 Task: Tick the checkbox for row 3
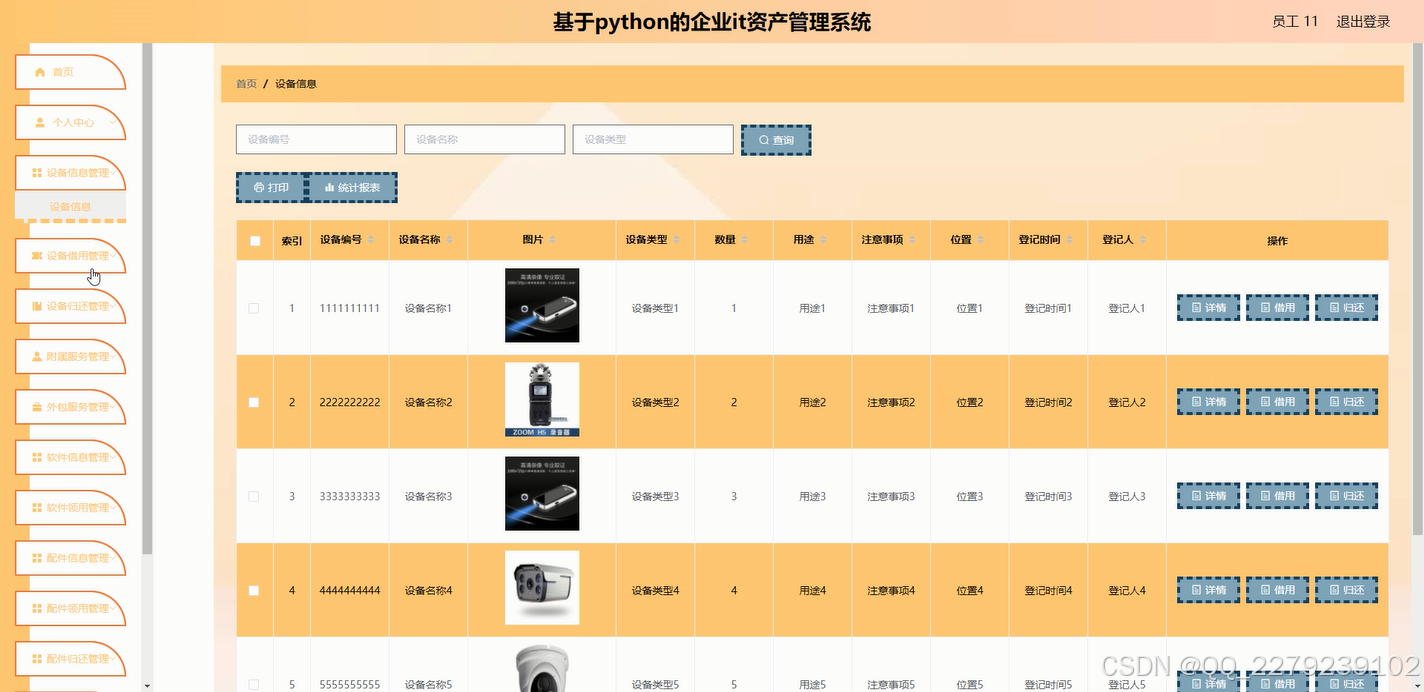[253, 495]
